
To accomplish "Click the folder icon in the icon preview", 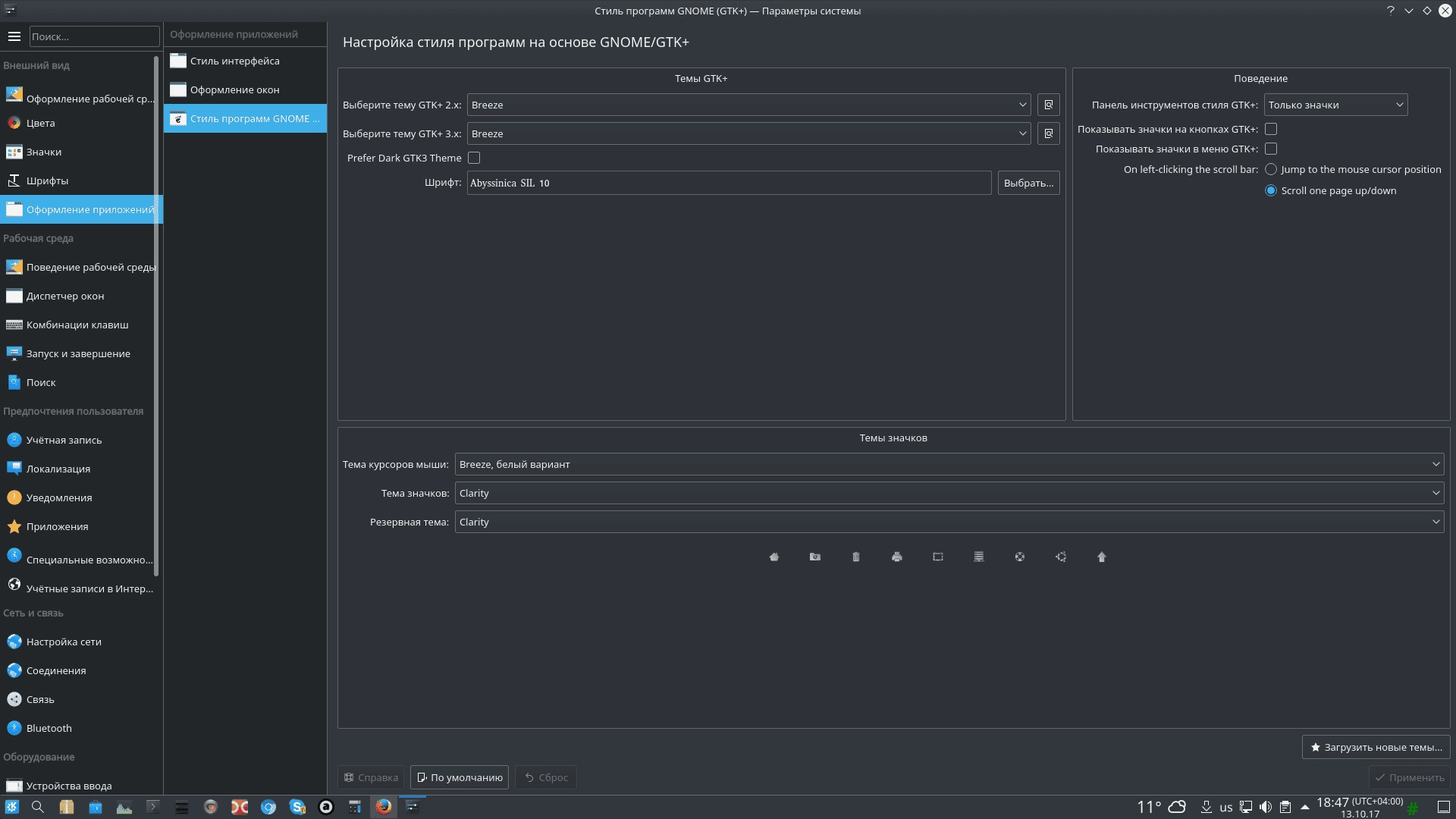I will (814, 557).
